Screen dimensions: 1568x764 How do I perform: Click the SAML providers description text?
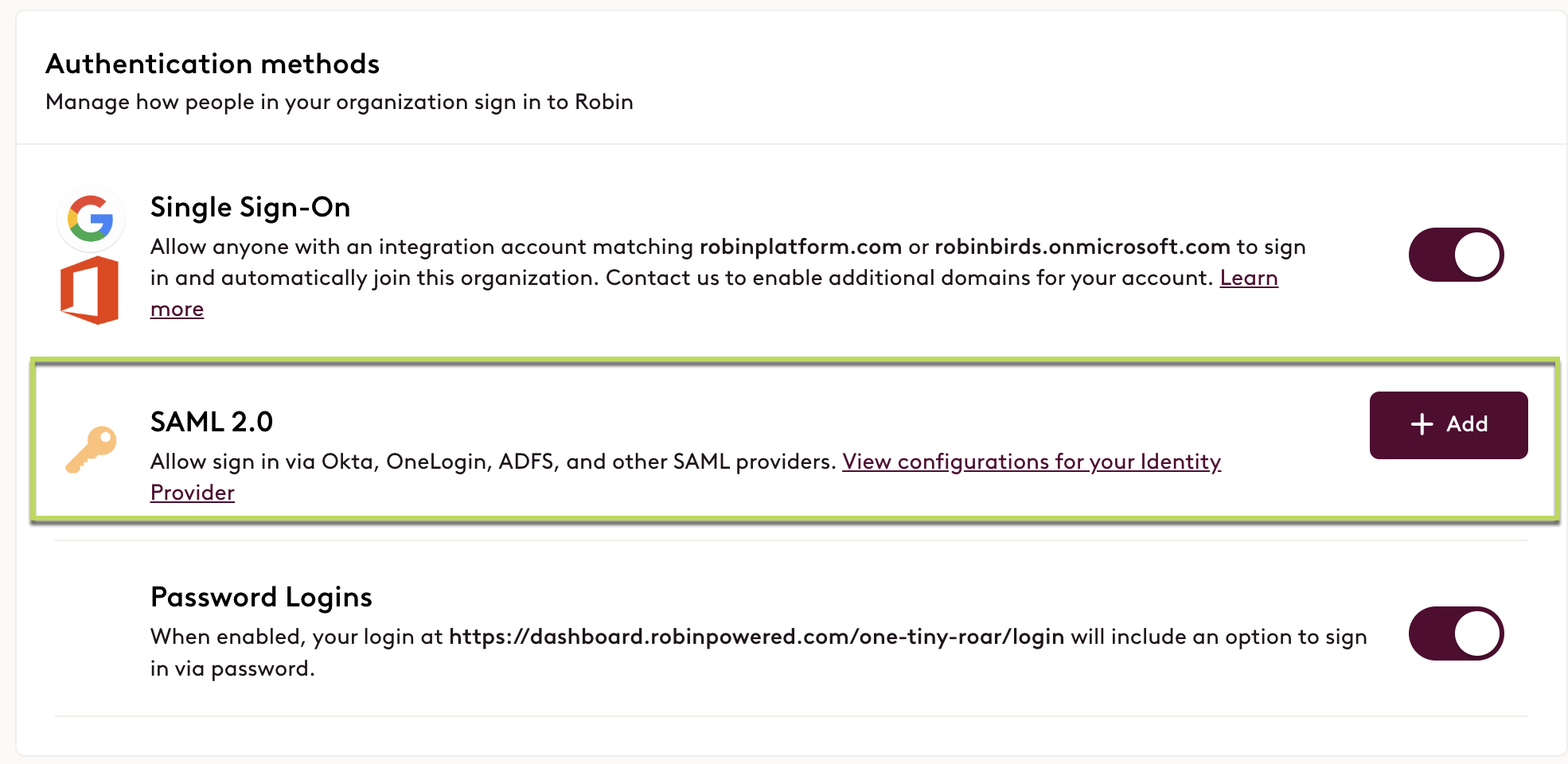pyautogui.click(x=493, y=462)
